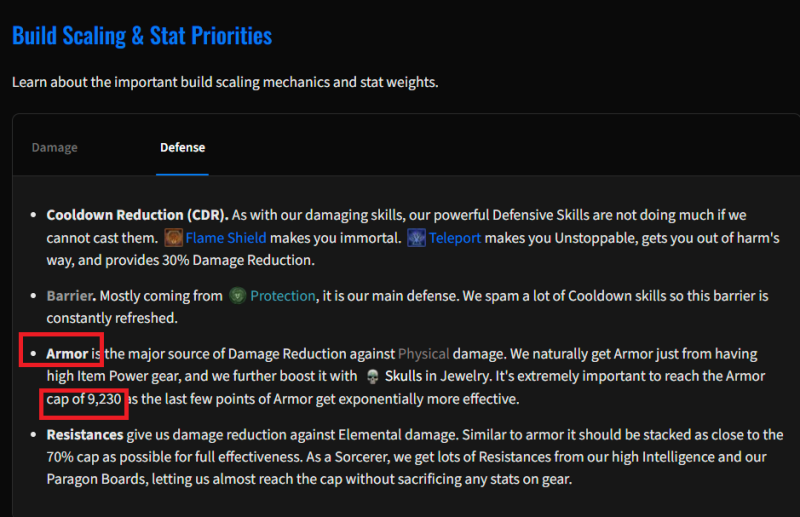The height and width of the screenshot is (517, 800).
Task: Click the Protection passive icon
Action: [x=237, y=296]
